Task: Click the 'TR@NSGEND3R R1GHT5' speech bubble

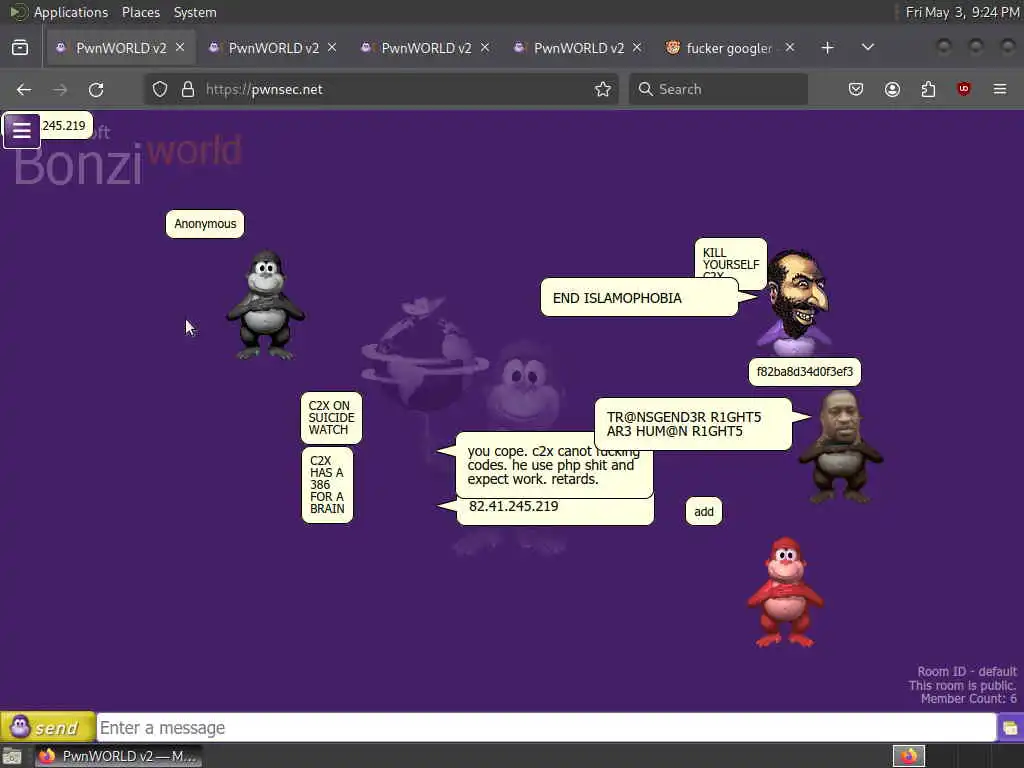Action: (694, 424)
